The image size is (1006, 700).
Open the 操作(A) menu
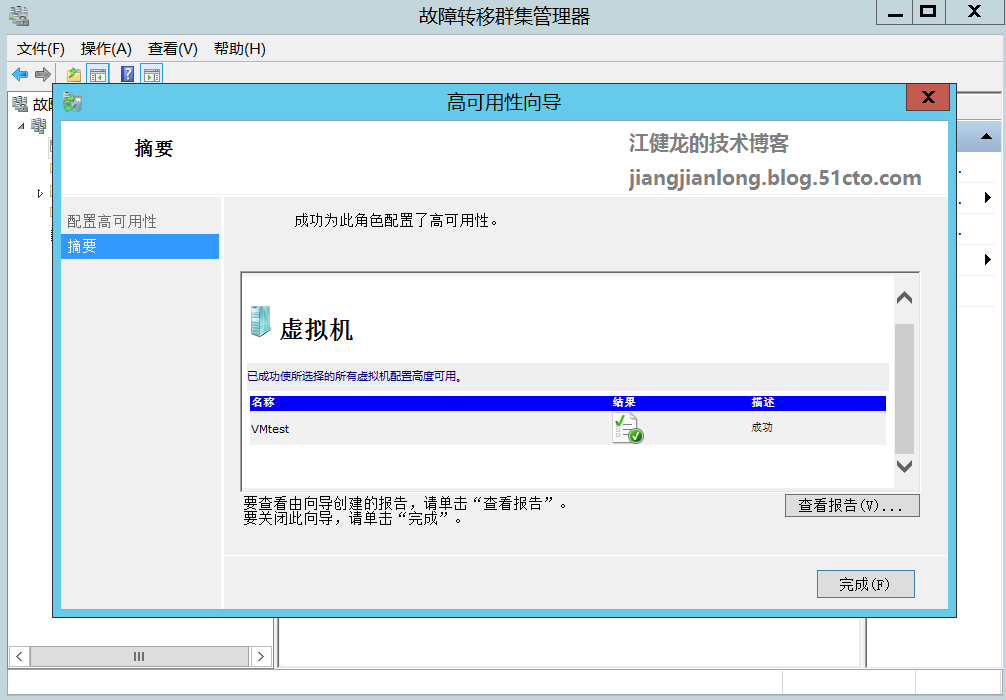pos(106,49)
